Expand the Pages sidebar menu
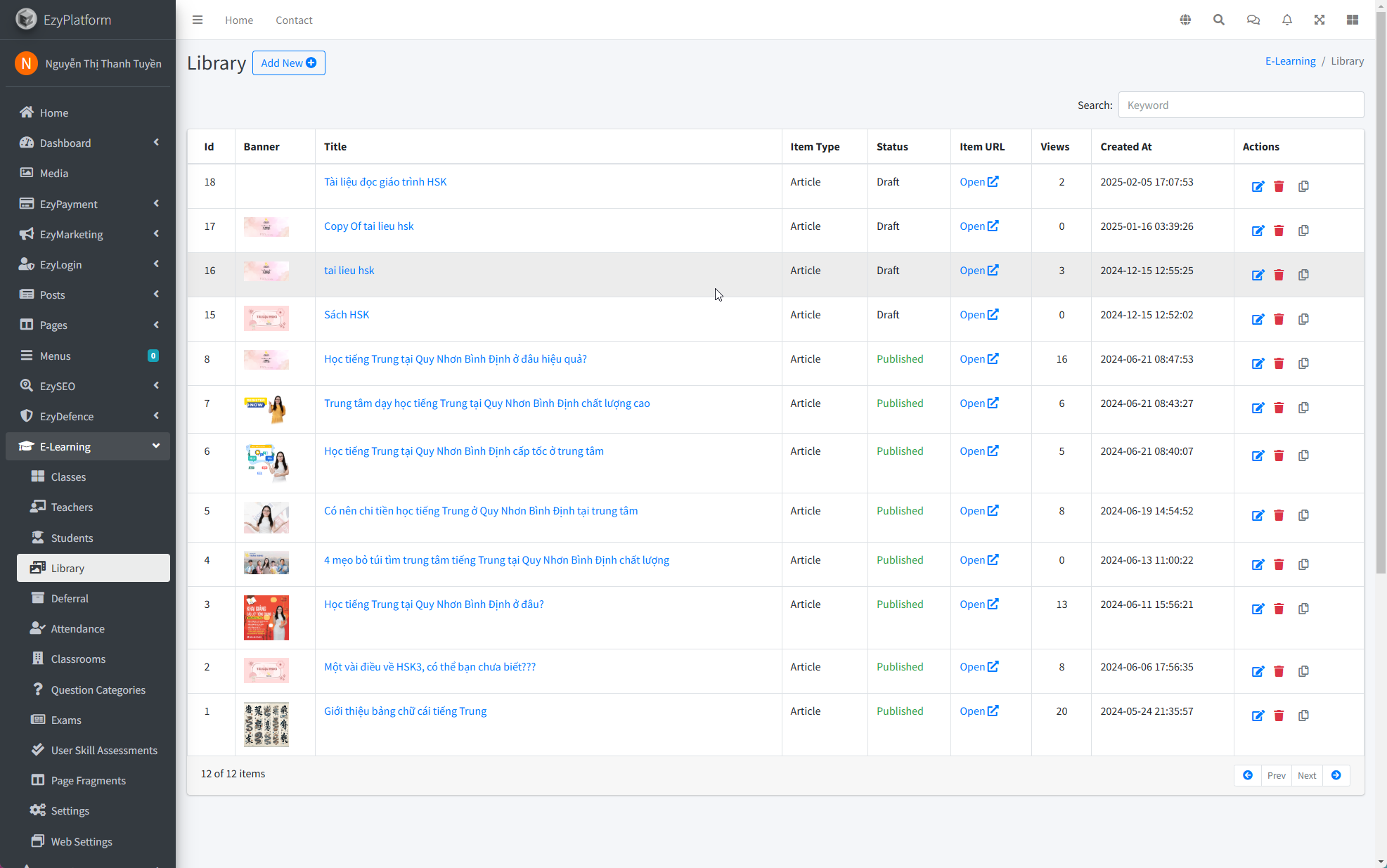Viewport: 1387px width, 868px height. coord(88,325)
